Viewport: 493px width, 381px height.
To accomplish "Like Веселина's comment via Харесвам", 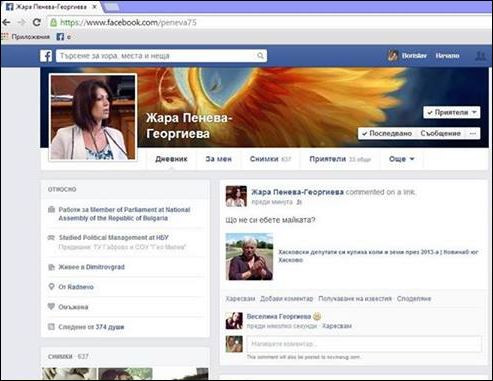I will [x=337, y=326].
